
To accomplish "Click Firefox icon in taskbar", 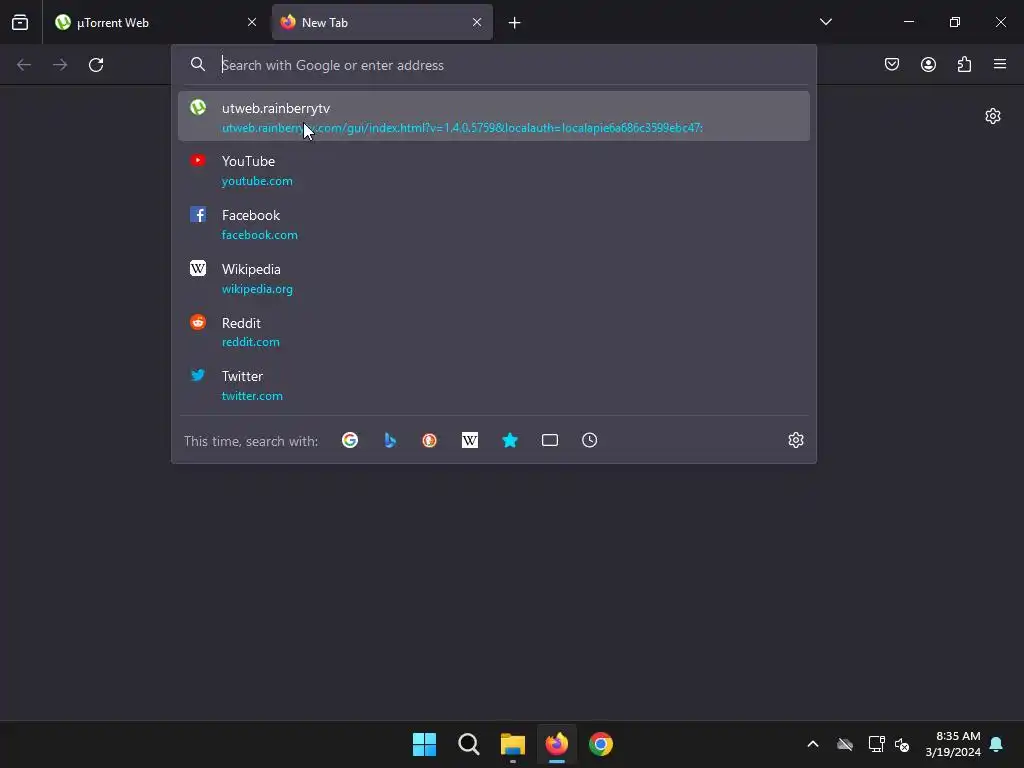I will pyautogui.click(x=556, y=744).
